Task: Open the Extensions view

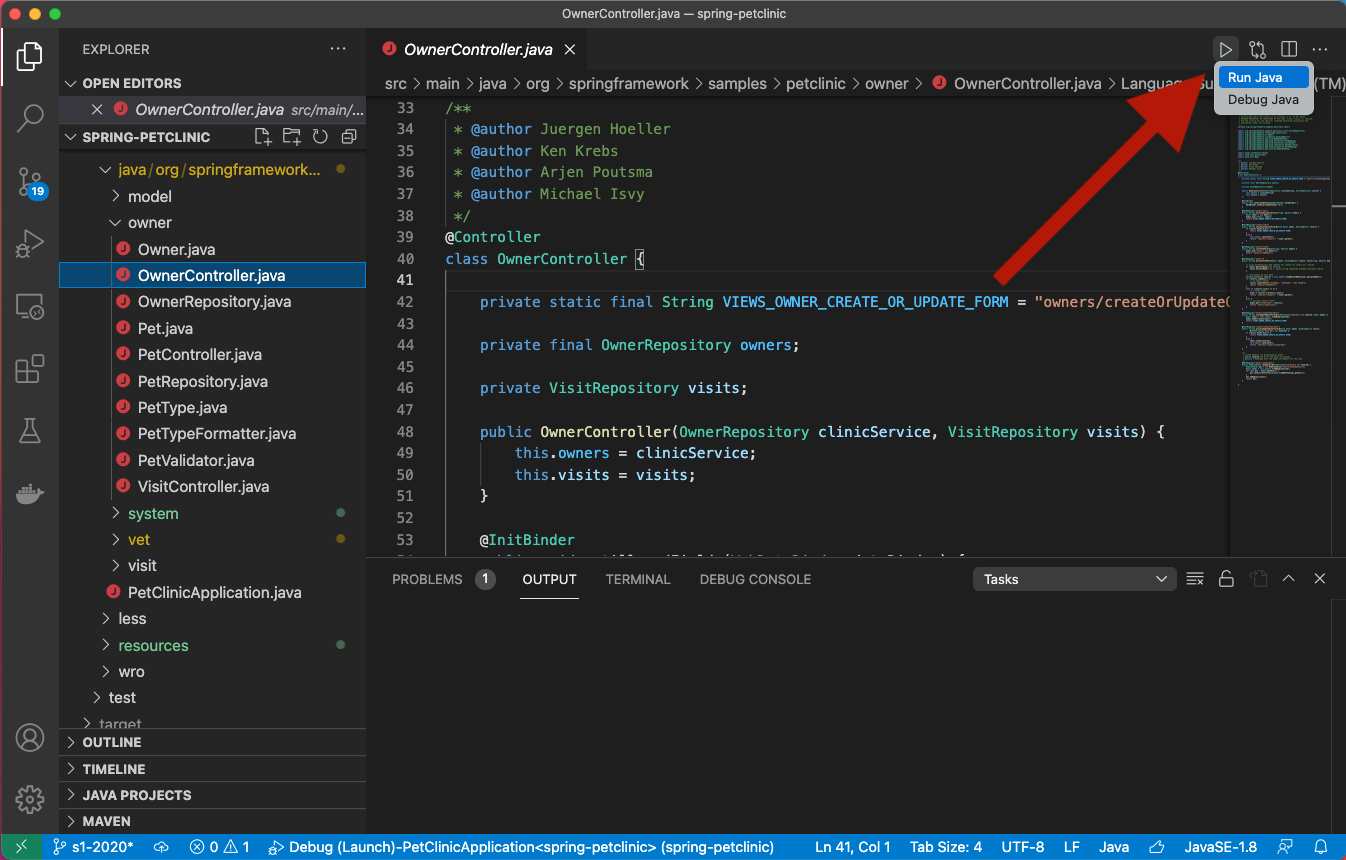Action: (x=29, y=369)
